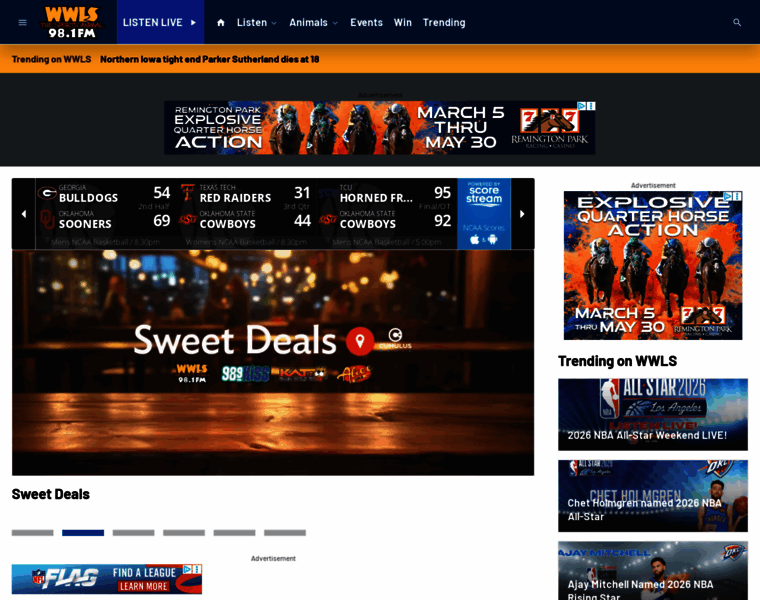
Task: Go to the Trending menu item
Action: click(x=444, y=22)
